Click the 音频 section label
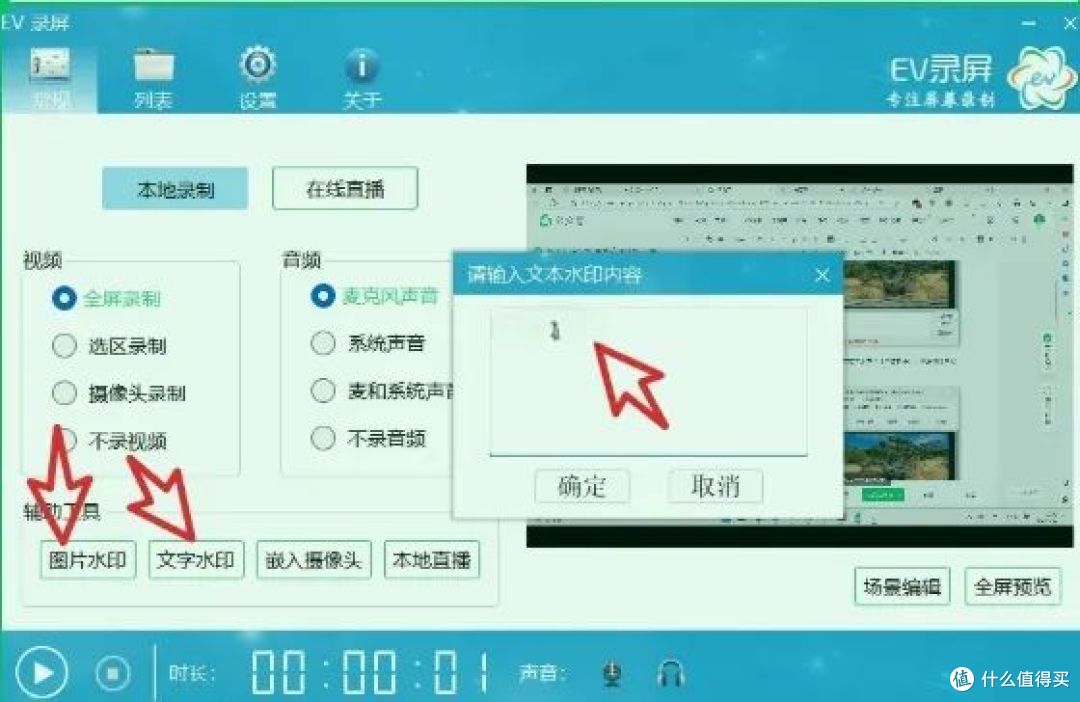This screenshot has width=1080, height=702. [302, 260]
